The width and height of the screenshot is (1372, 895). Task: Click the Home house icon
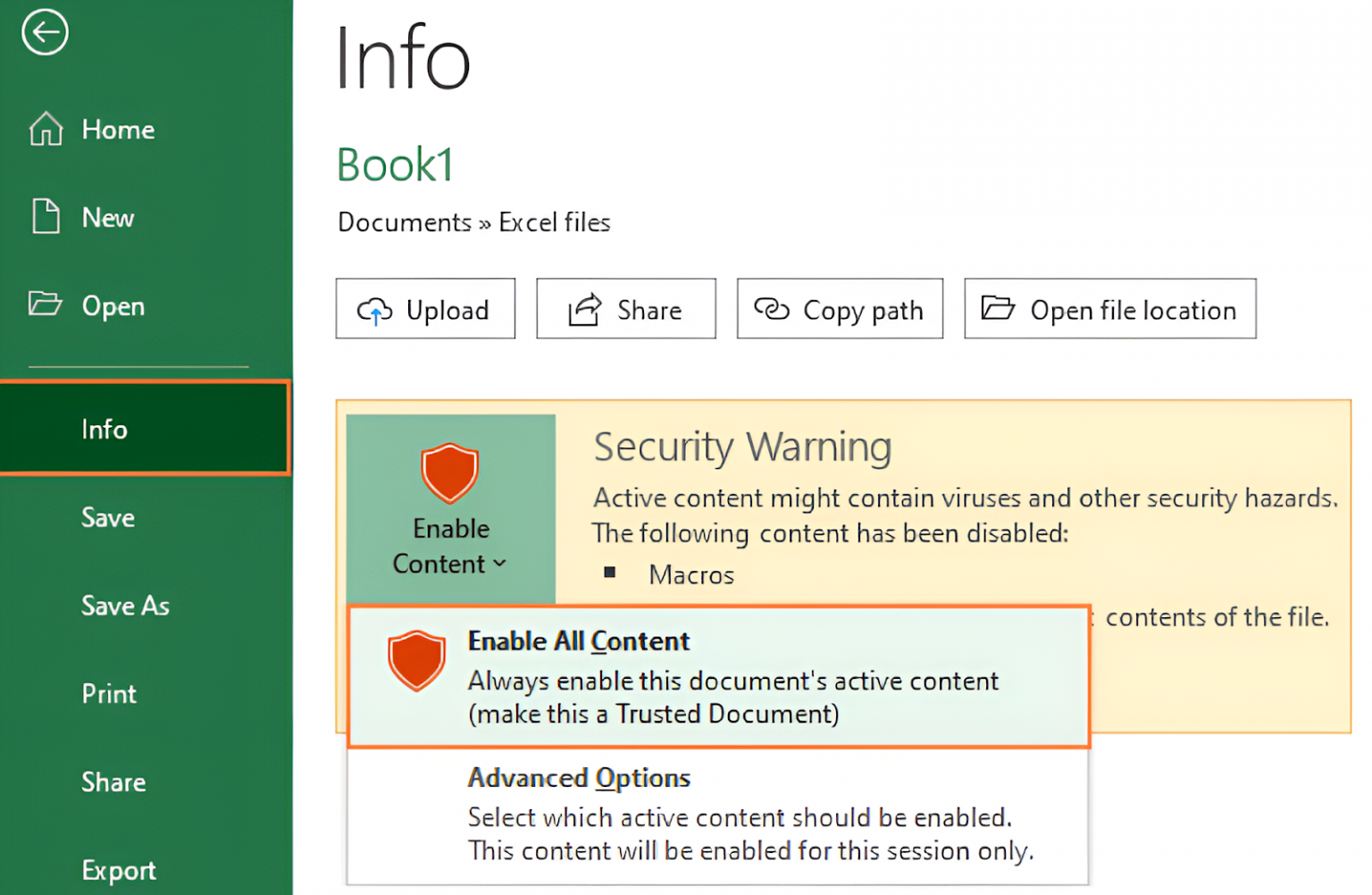[x=44, y=129]
